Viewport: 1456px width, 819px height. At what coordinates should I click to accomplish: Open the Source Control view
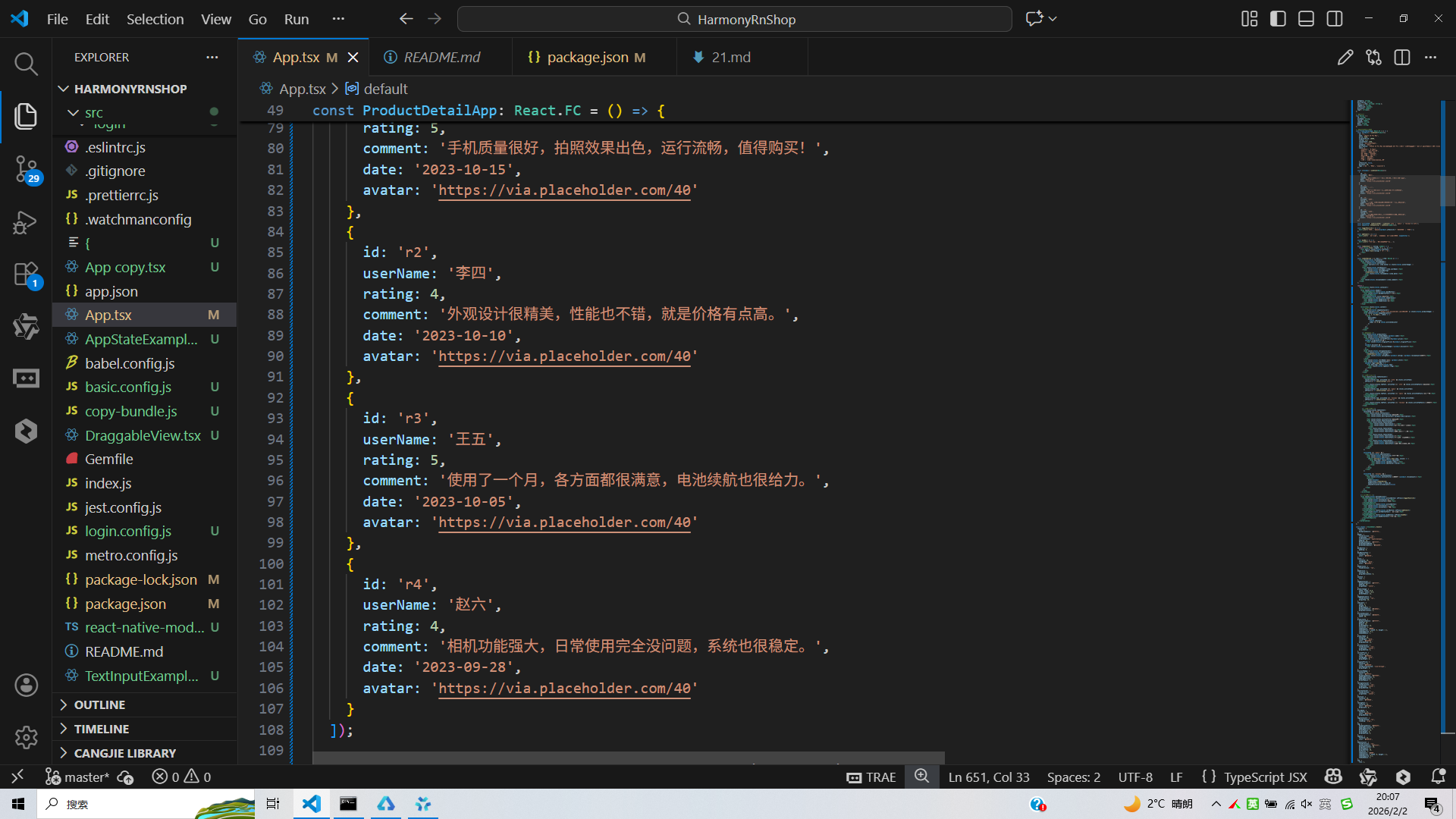[x=26, y=168]
